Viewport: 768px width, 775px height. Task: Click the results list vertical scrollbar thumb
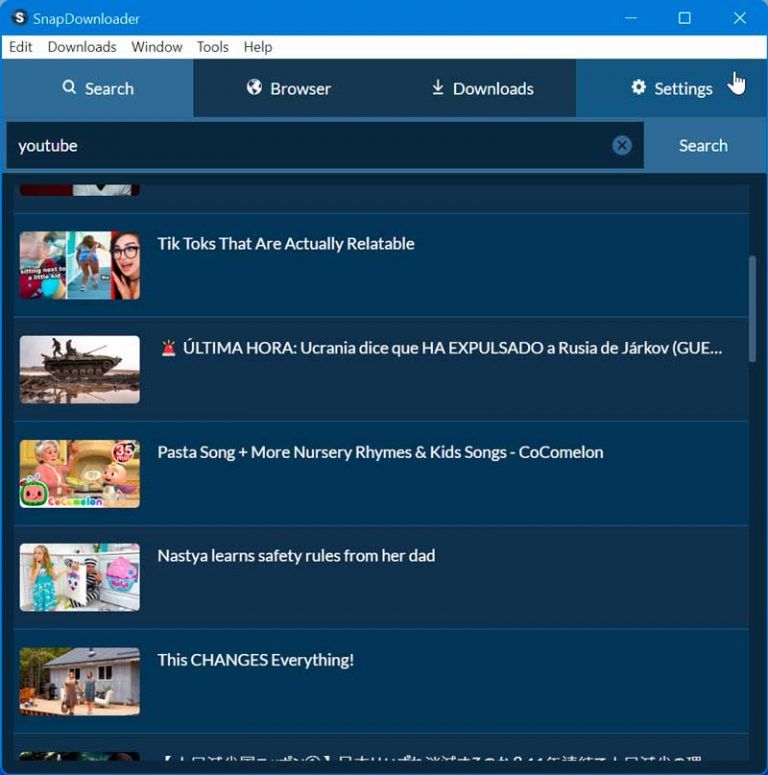[752, 309]
